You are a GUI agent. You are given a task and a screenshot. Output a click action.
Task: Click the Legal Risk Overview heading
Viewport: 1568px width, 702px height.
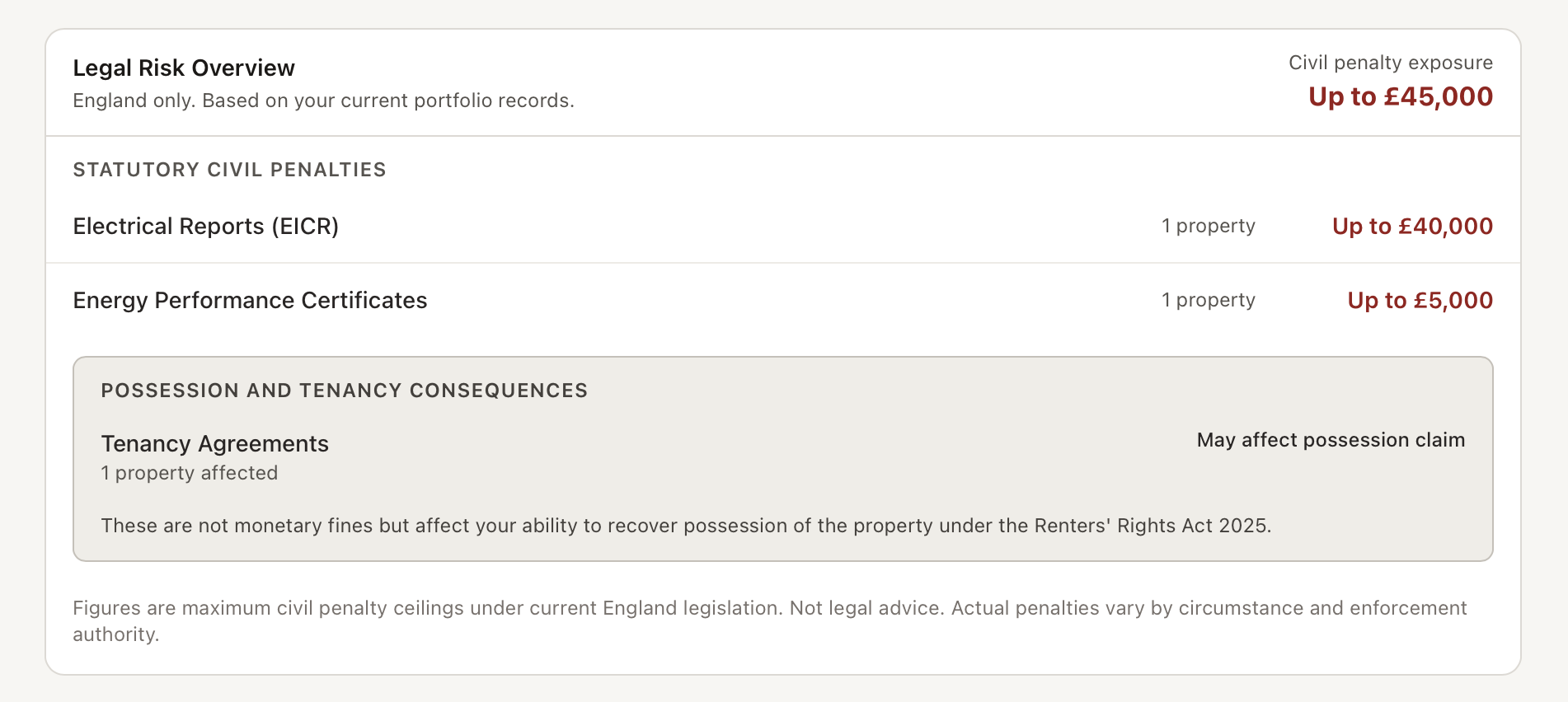coord(184,68)
